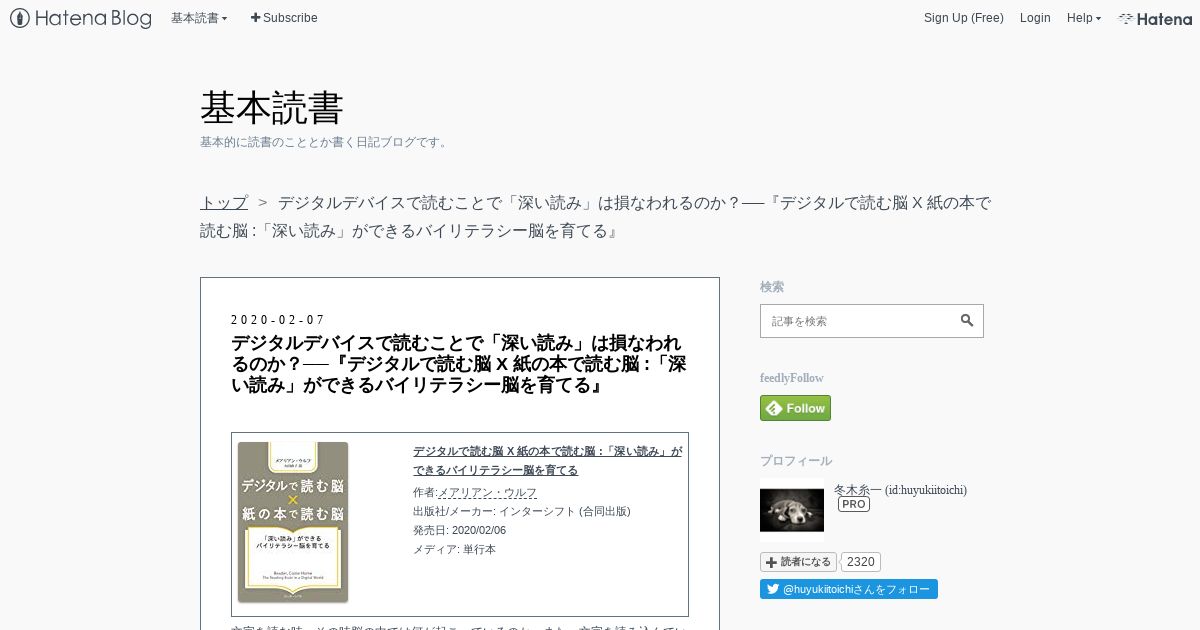
Task: Open 冬木糸一 (id:huyukiitoichi) profile link
Action: click(900, 490)
